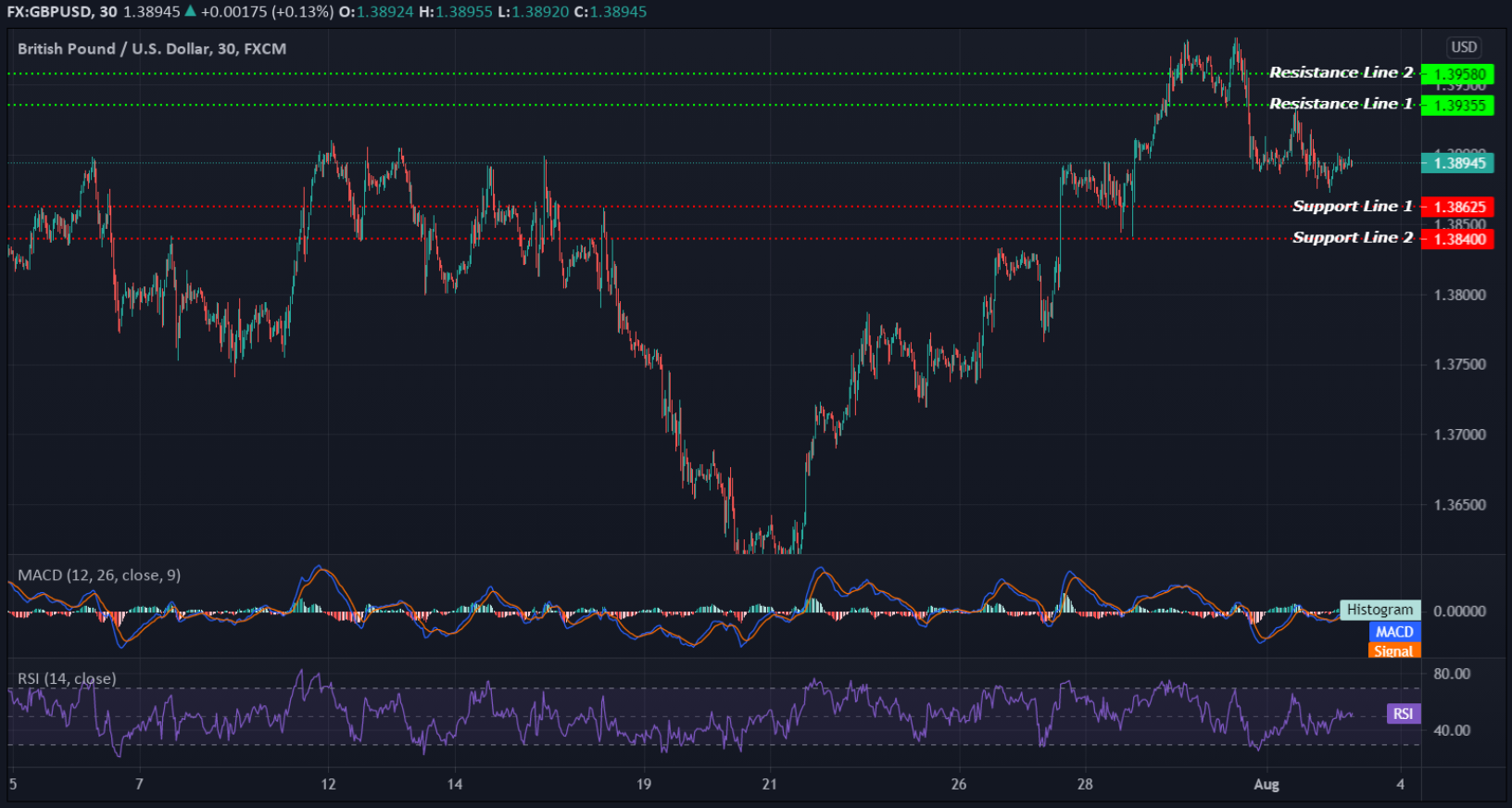Screen dimensions: 1512x808
Task: Click date 26 on time axis
Action: point(959,784)
